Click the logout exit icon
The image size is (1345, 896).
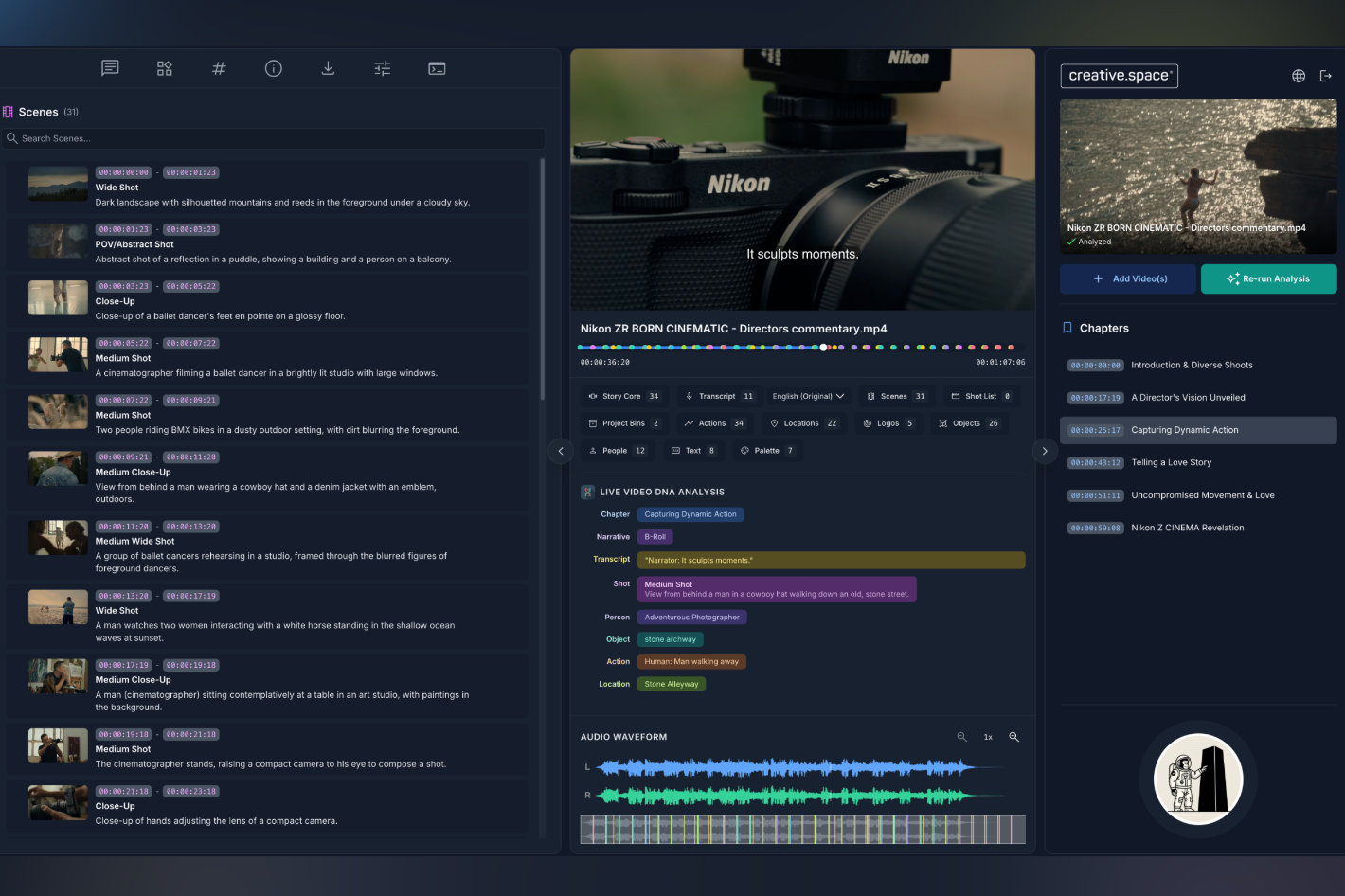tap(1326, 76)
